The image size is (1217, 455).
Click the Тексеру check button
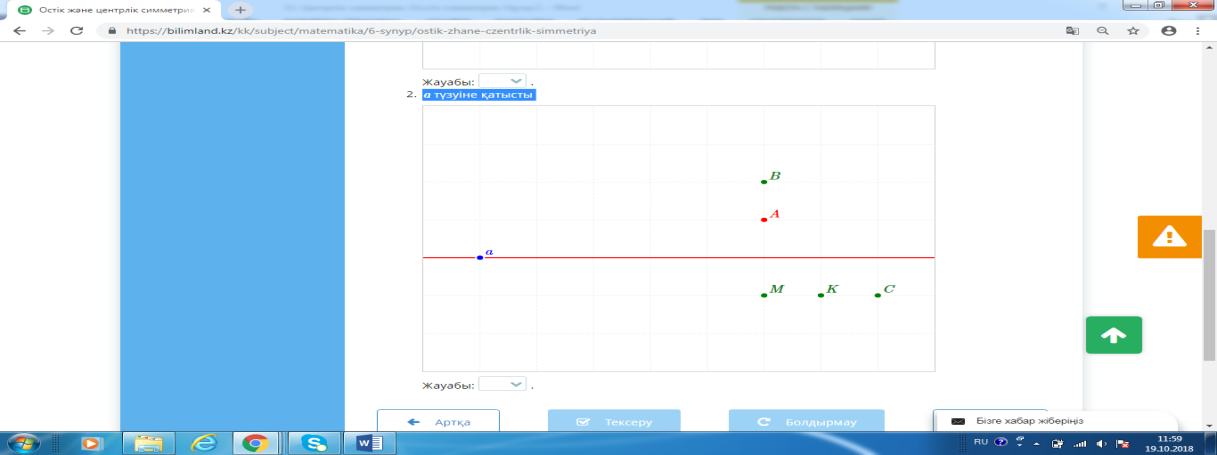click(614, 422)
